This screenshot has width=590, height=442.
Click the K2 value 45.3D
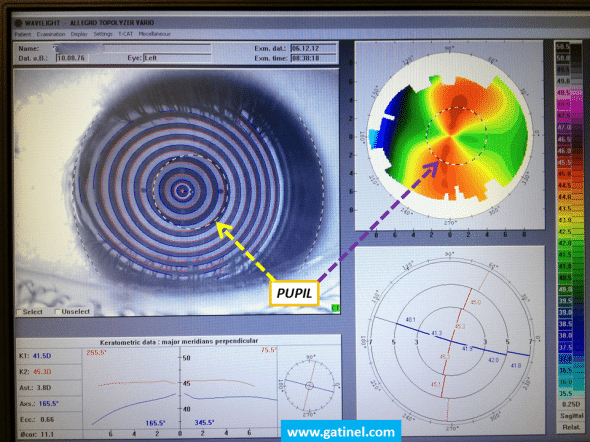point(42,372)
